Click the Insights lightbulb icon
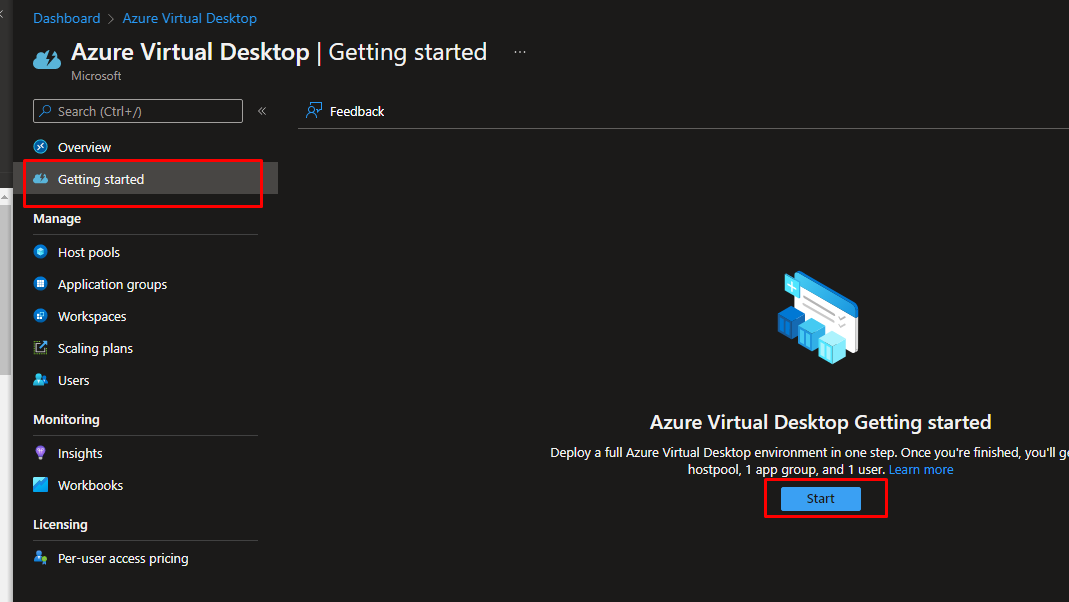This screenshot has width=1069, height=602. [41, 453]
